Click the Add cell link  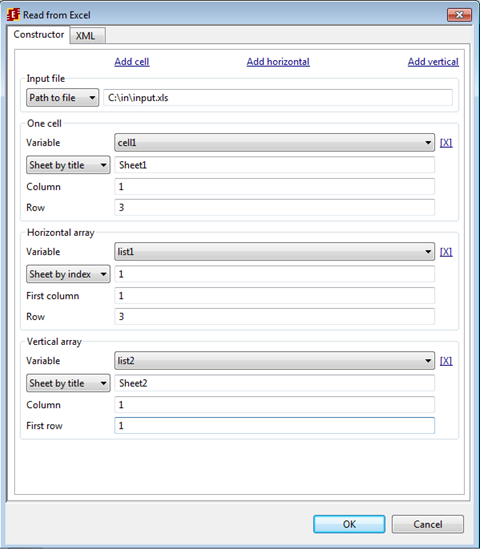coord(132,62)
